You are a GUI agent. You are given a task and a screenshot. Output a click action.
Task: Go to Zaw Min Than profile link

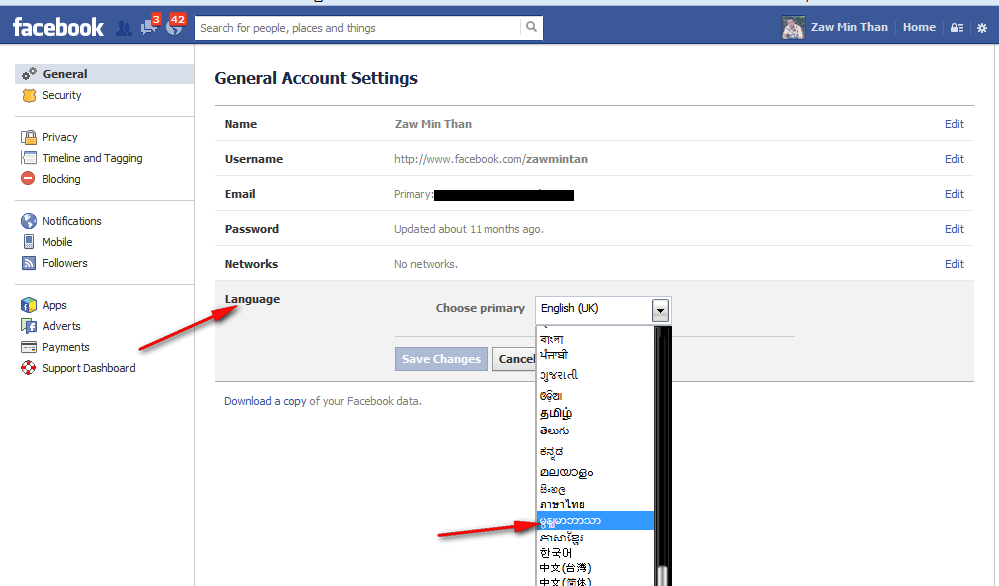tap(849, 27)
